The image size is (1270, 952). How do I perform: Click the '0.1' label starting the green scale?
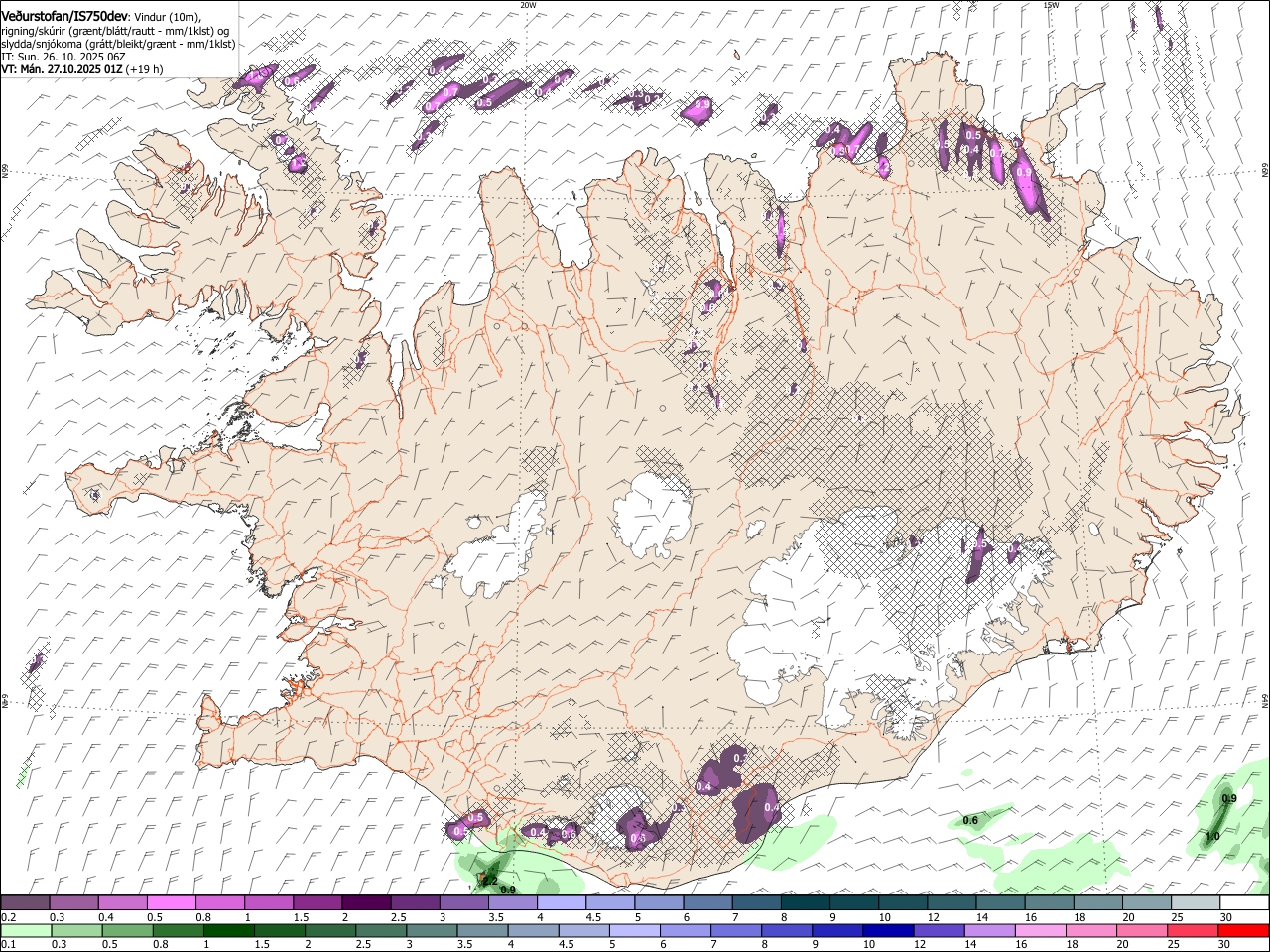pos(8,945)
